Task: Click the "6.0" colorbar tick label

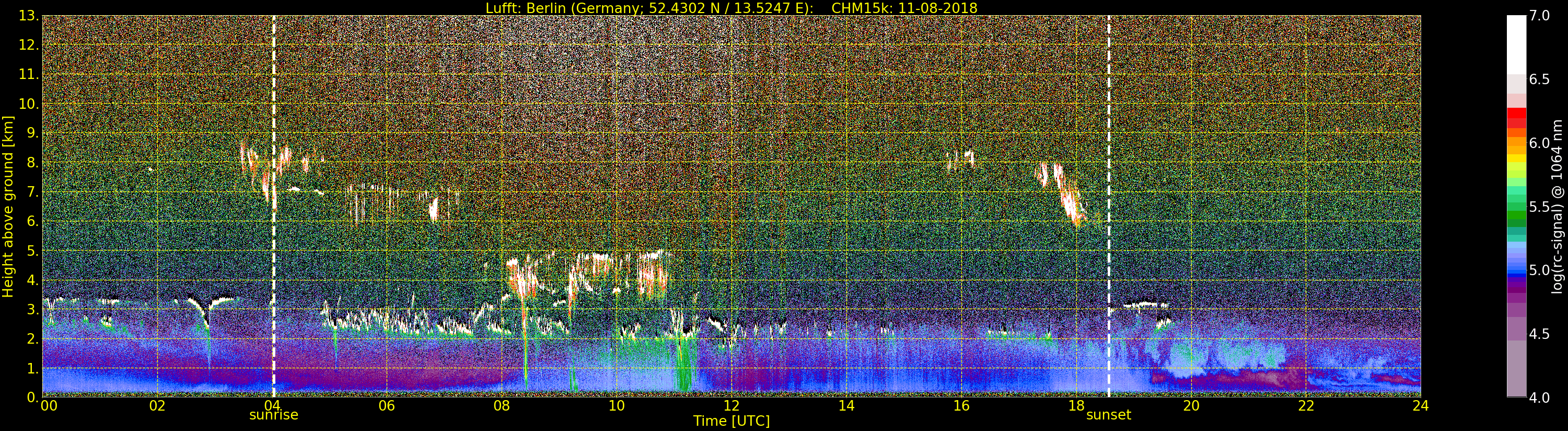Action: [x=1539, y=143]
